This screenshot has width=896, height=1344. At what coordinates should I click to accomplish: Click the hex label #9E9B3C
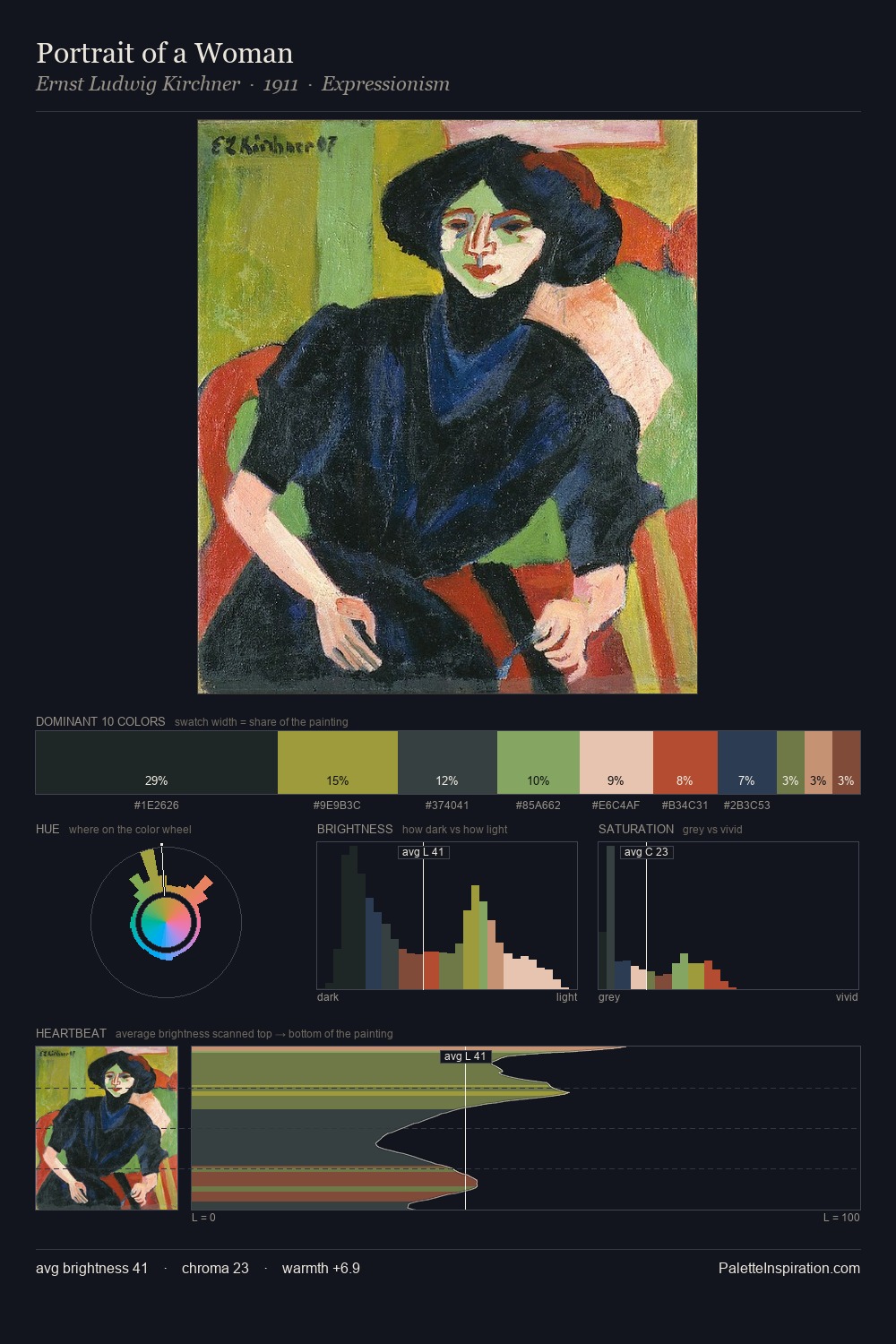pos(338,806)
